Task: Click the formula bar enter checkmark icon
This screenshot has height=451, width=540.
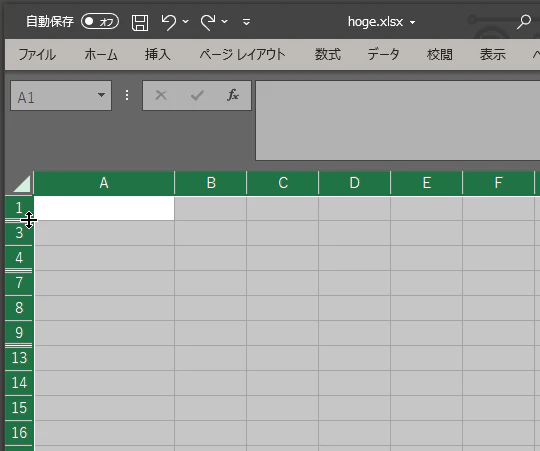Action: (x=197, y=95)
